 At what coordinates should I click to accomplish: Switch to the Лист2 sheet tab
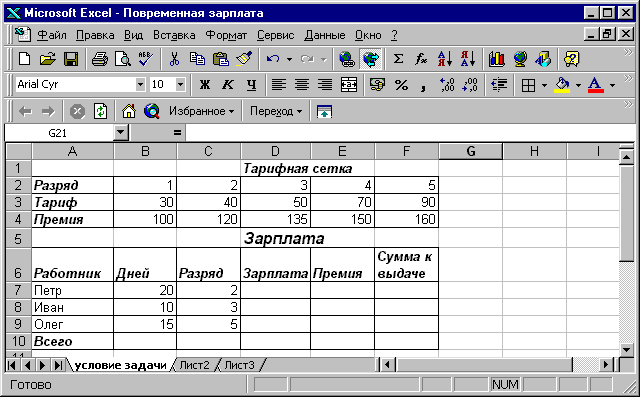195,365
